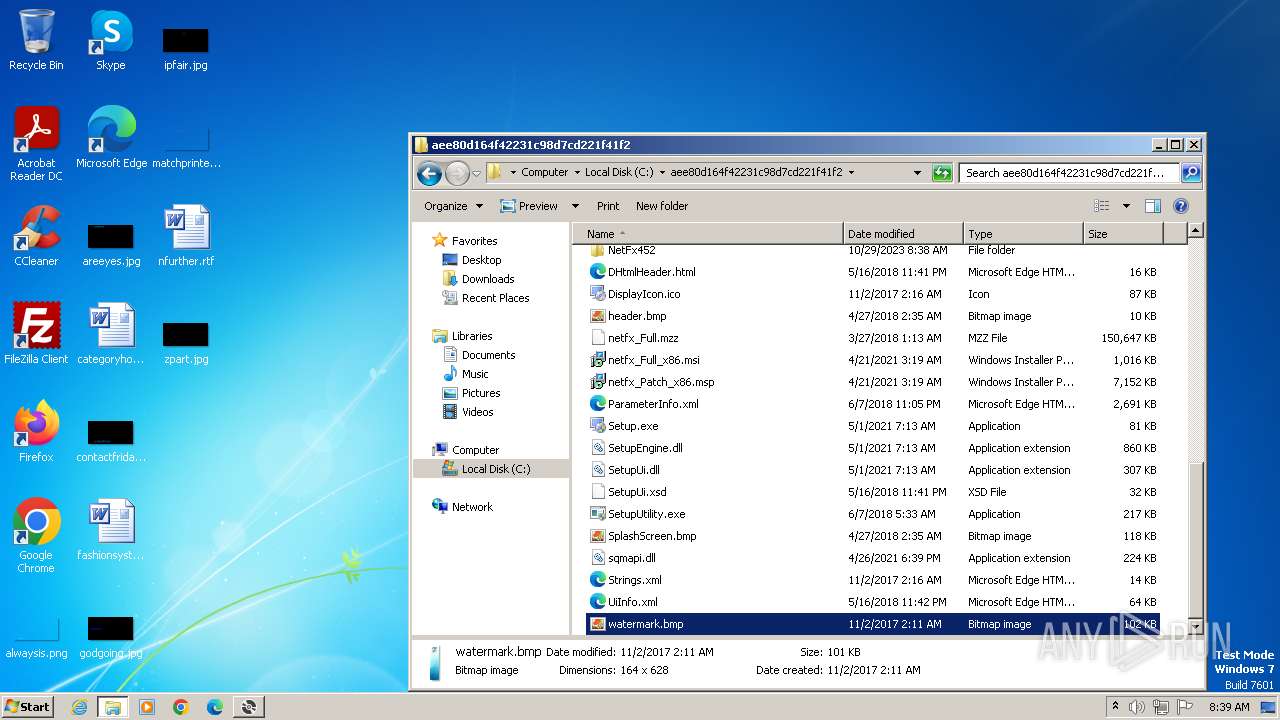The height and width of the screenshot is (720, 1280).
Task: Open the CCleaner desktop shortcut
Action: coord(36,237)
